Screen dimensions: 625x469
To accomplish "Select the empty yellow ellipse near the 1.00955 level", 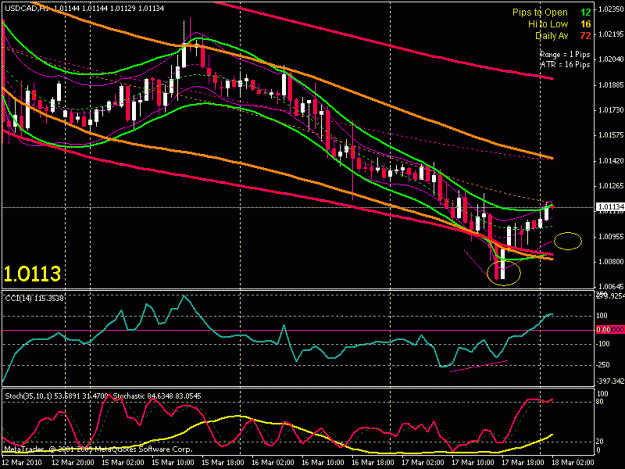I will click(568, 241).
